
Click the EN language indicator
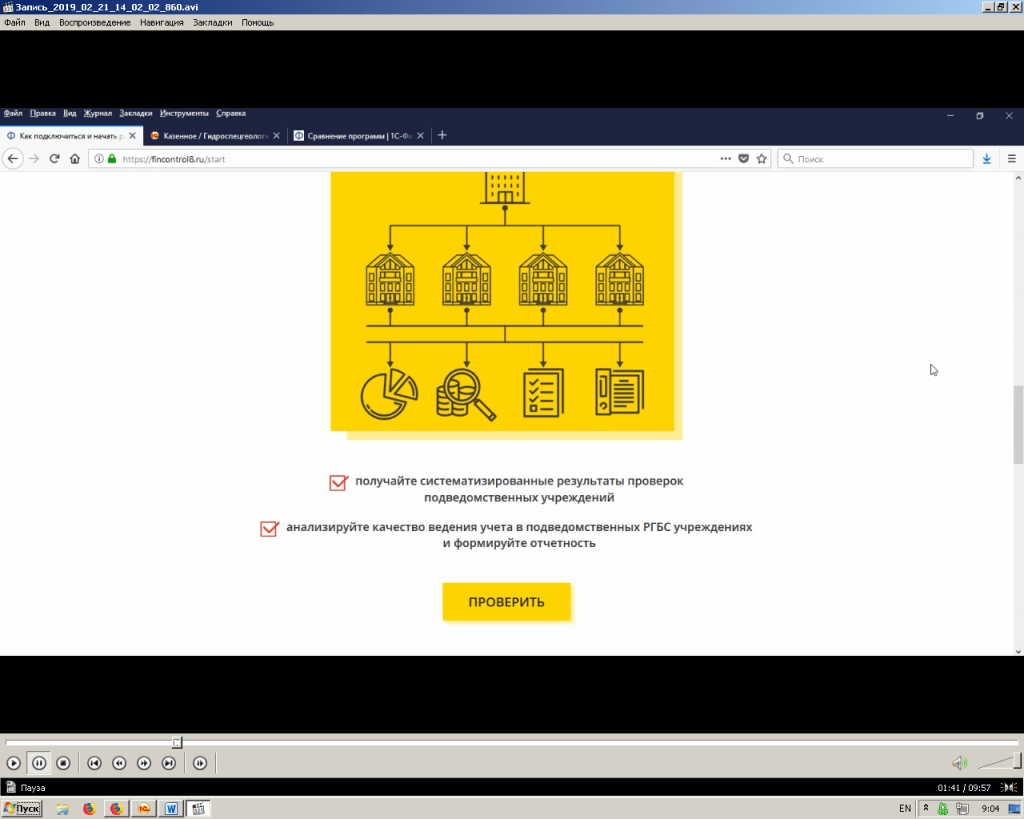pyautogui.click(x=904, y=808)
